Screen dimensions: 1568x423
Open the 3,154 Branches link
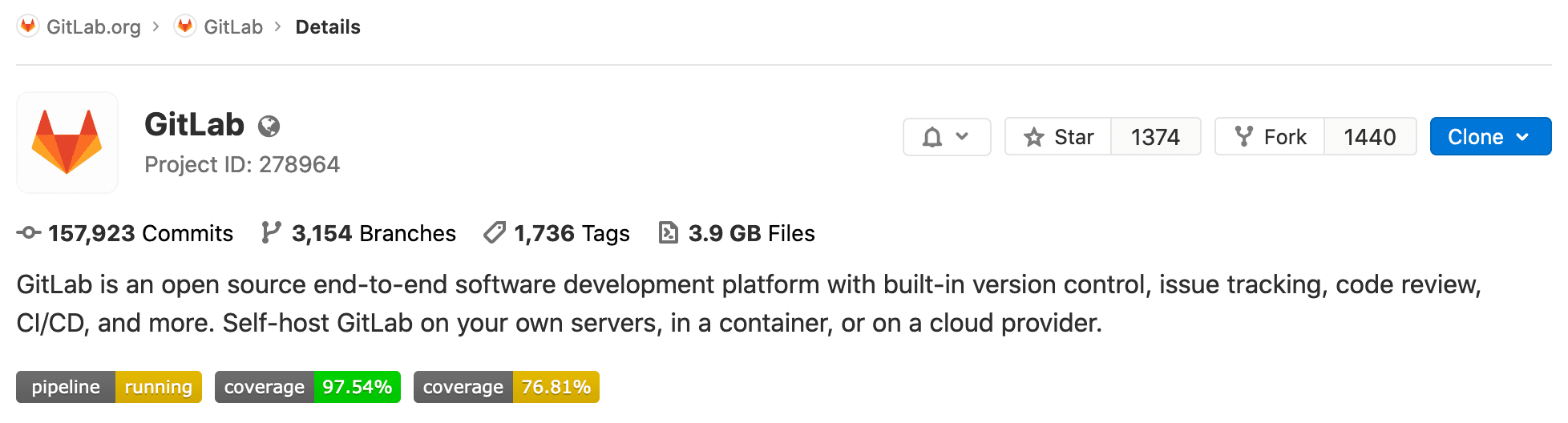click(x=374, y=233)
